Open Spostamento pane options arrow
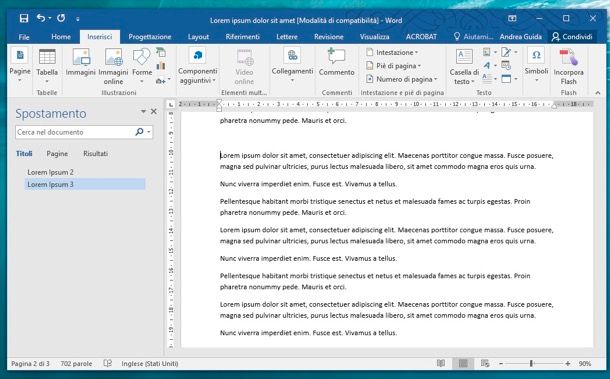 (143, 112)
